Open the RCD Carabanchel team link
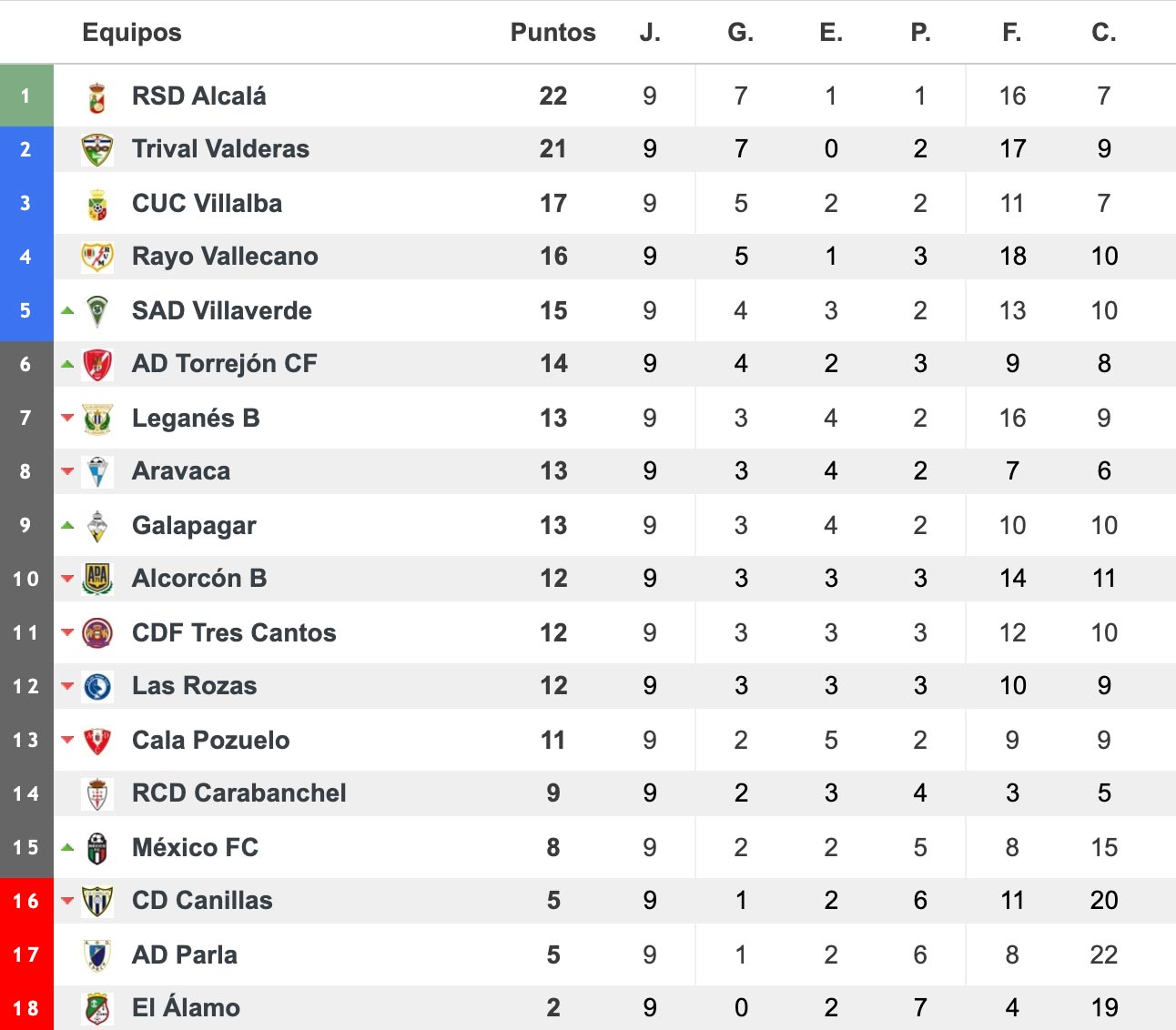Image resolution: width=1176 pixels, height=1030 pixels. [x=239, y=793]
